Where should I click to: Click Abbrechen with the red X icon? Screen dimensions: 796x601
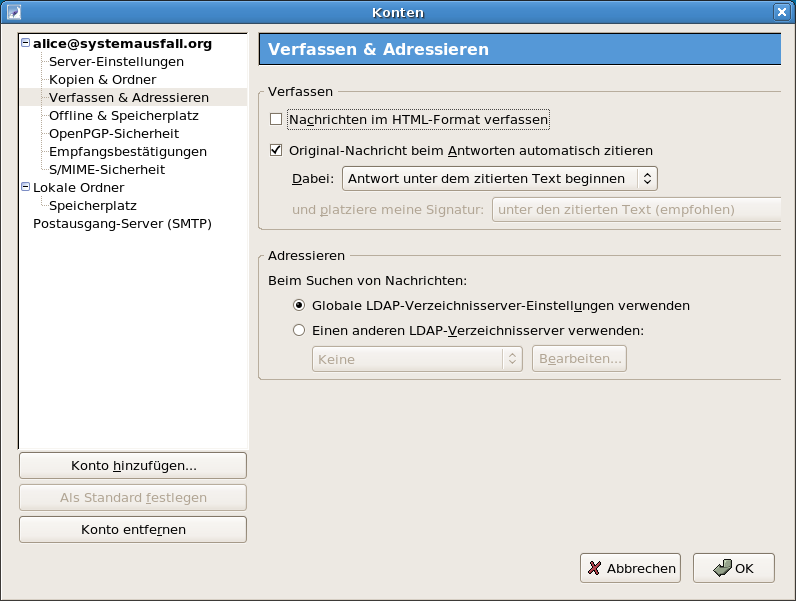click(631, 568)
